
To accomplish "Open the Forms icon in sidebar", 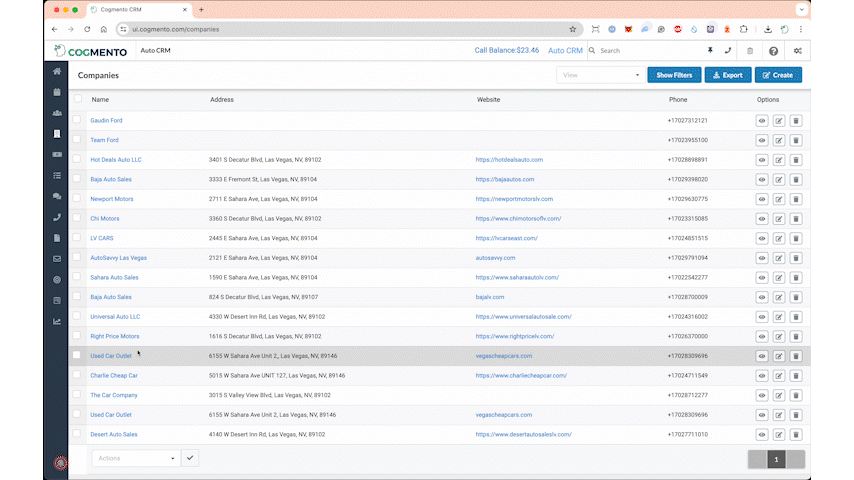I will 57,300.
